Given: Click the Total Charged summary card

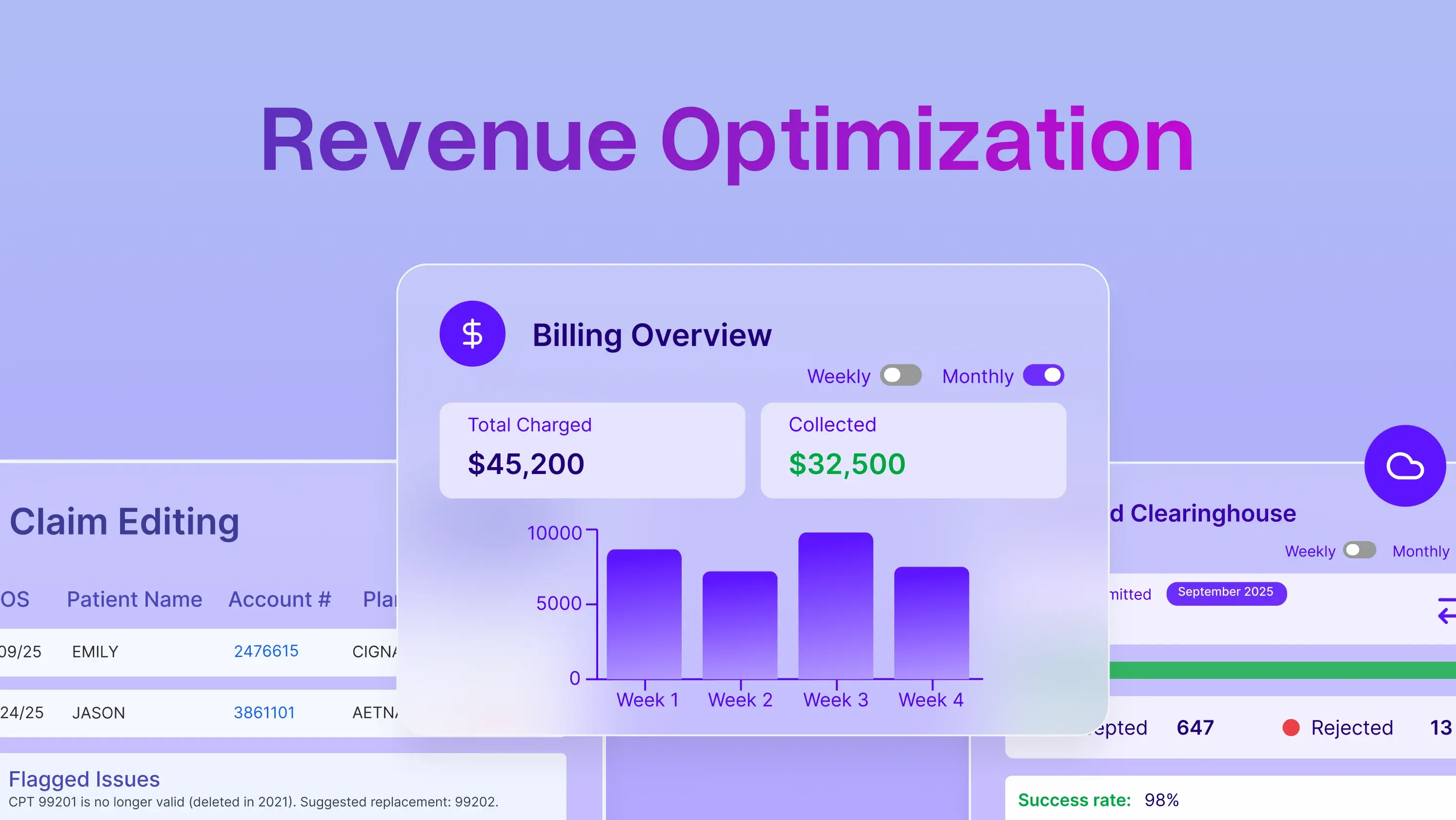Looking at the screenshot, I should pos(591,450).
